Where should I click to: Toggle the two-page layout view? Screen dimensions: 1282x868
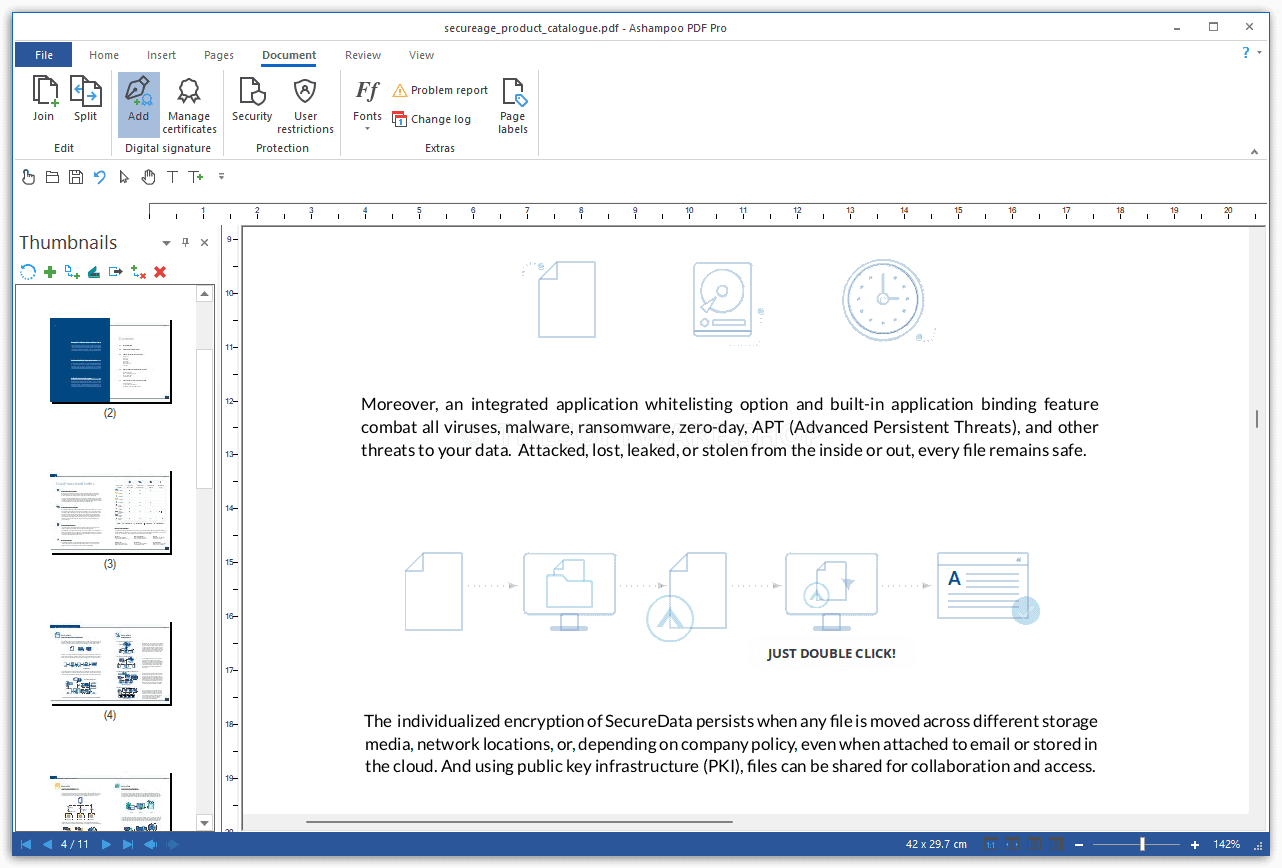1058,845
